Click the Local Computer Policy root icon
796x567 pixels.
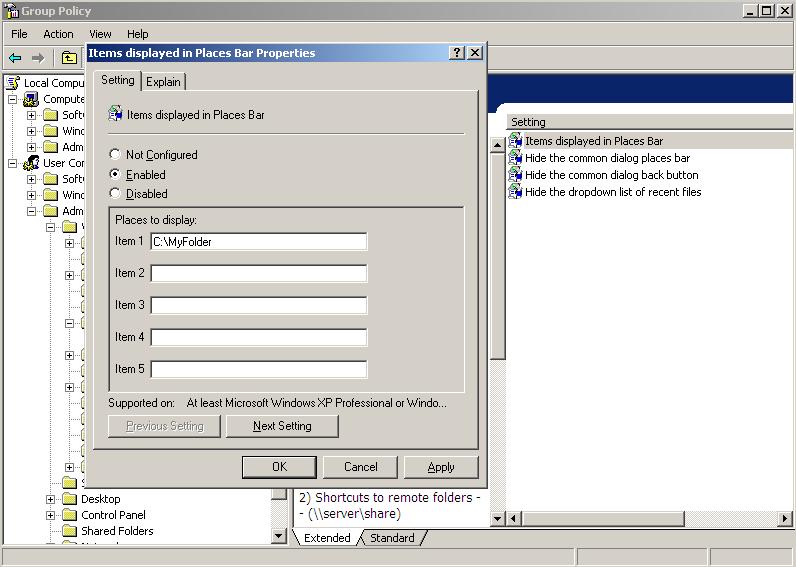13,83
